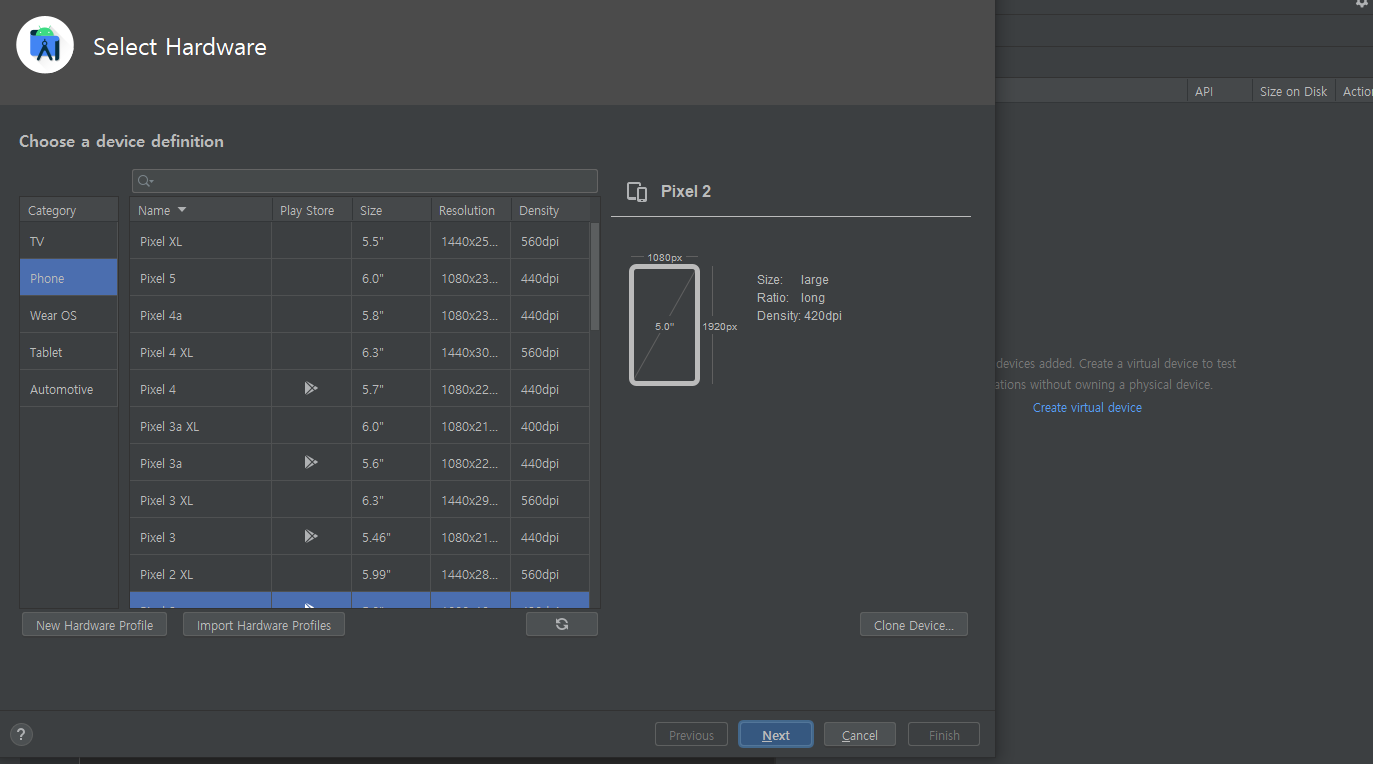Click the Size column header
1373x764 pixels.
tap(391, 210)
